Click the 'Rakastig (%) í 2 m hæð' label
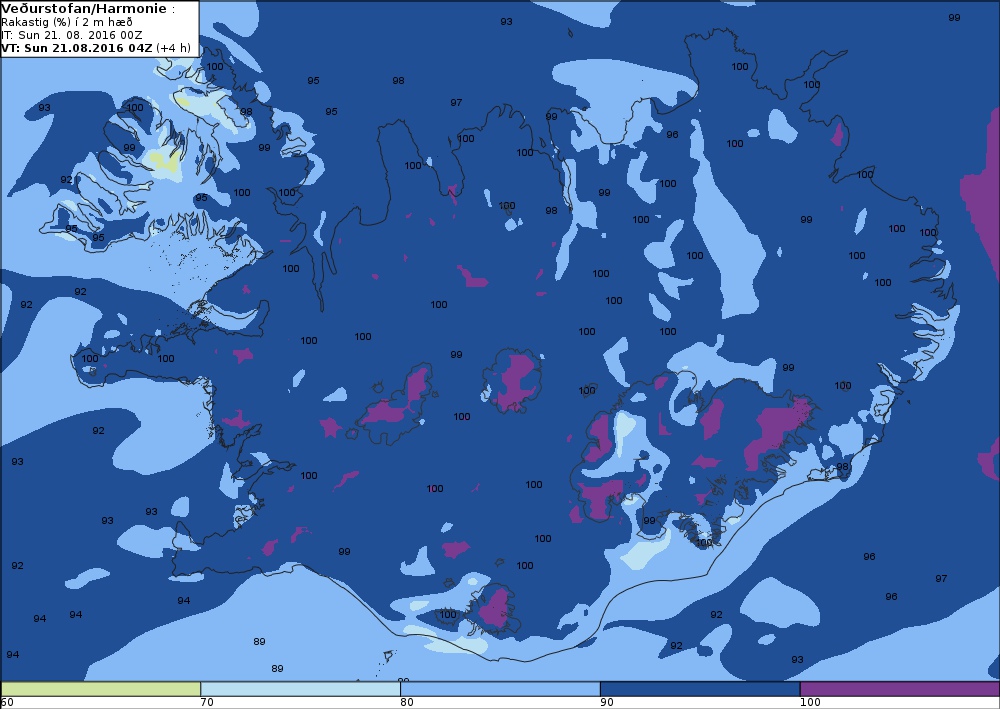 pyautogui.click(x=67, y=22)
